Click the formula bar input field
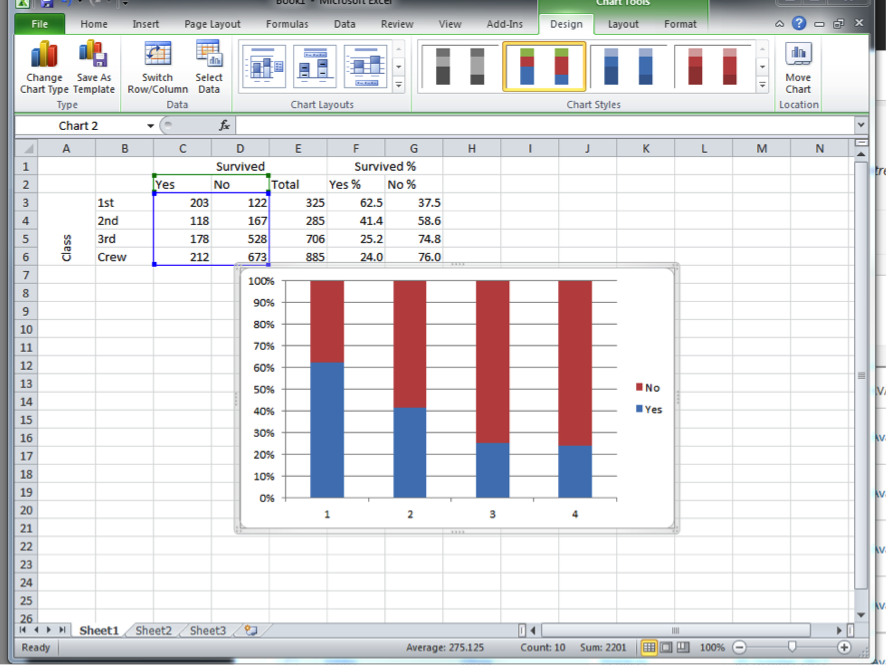 tap(540, 126)
